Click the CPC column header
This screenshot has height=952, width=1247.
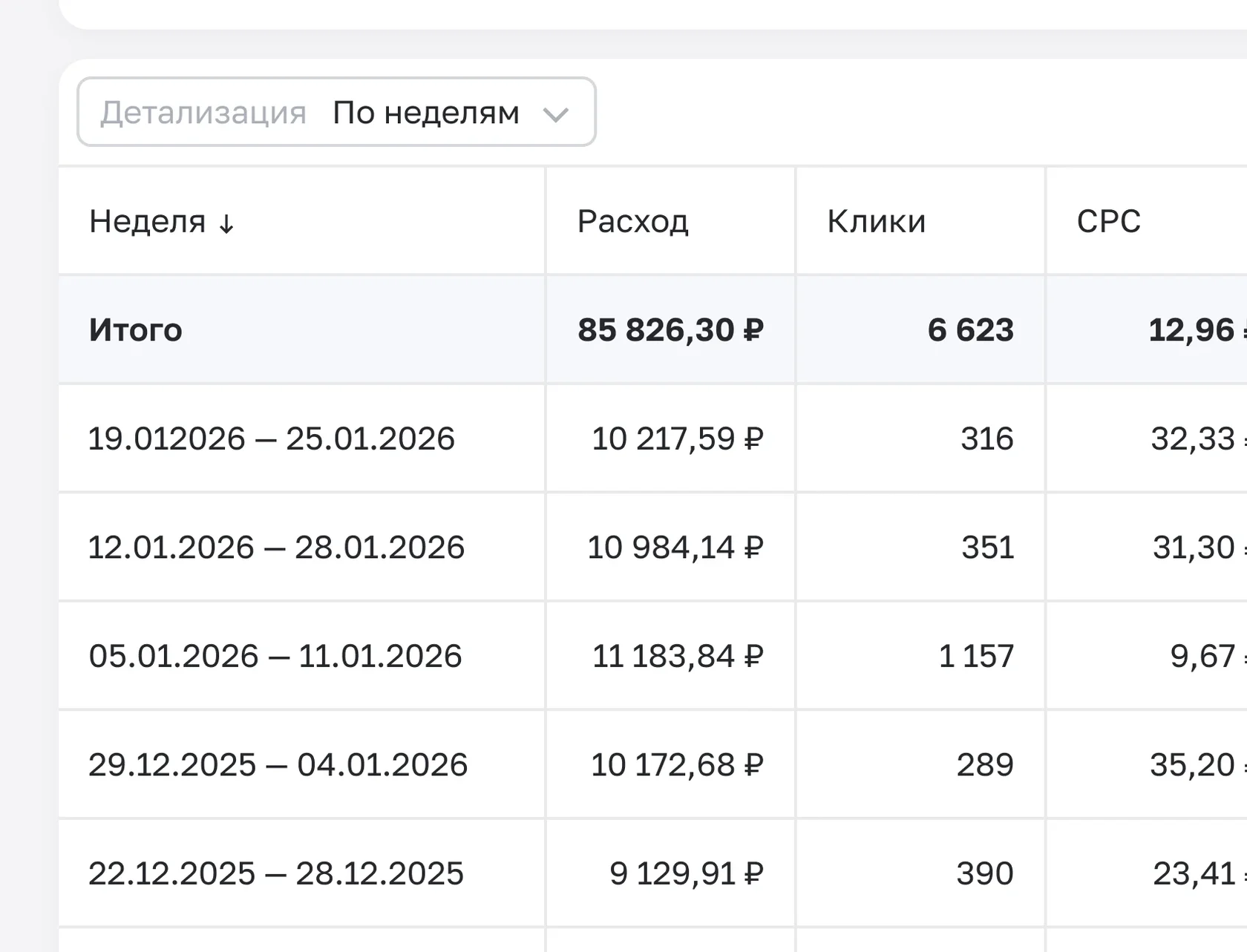(x=1108, y=221)
